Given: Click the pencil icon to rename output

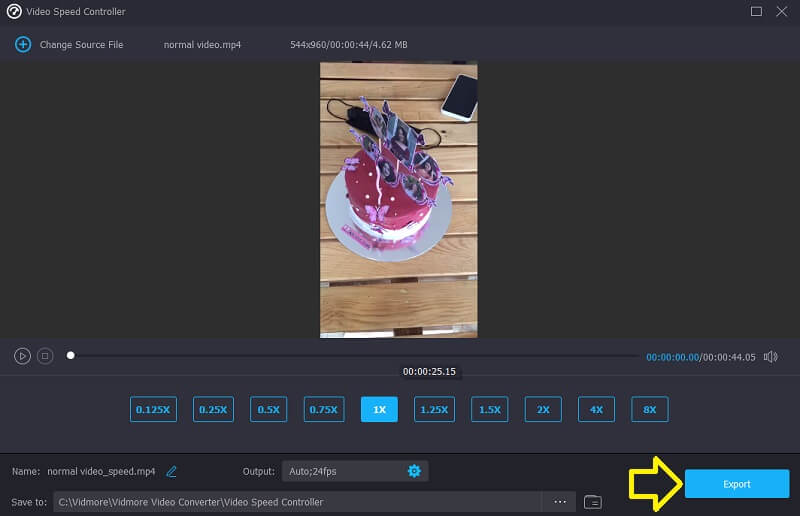Looking at the screenshot, I should [x=172, y=471].
